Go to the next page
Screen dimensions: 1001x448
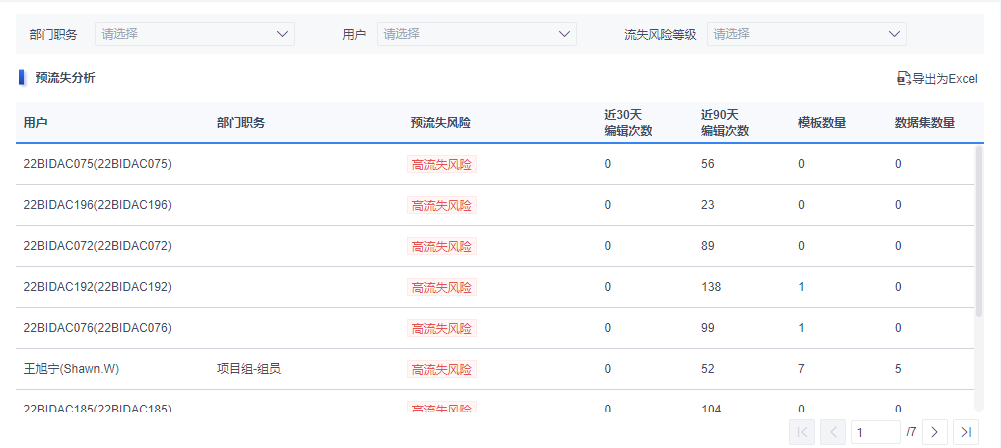934,432
